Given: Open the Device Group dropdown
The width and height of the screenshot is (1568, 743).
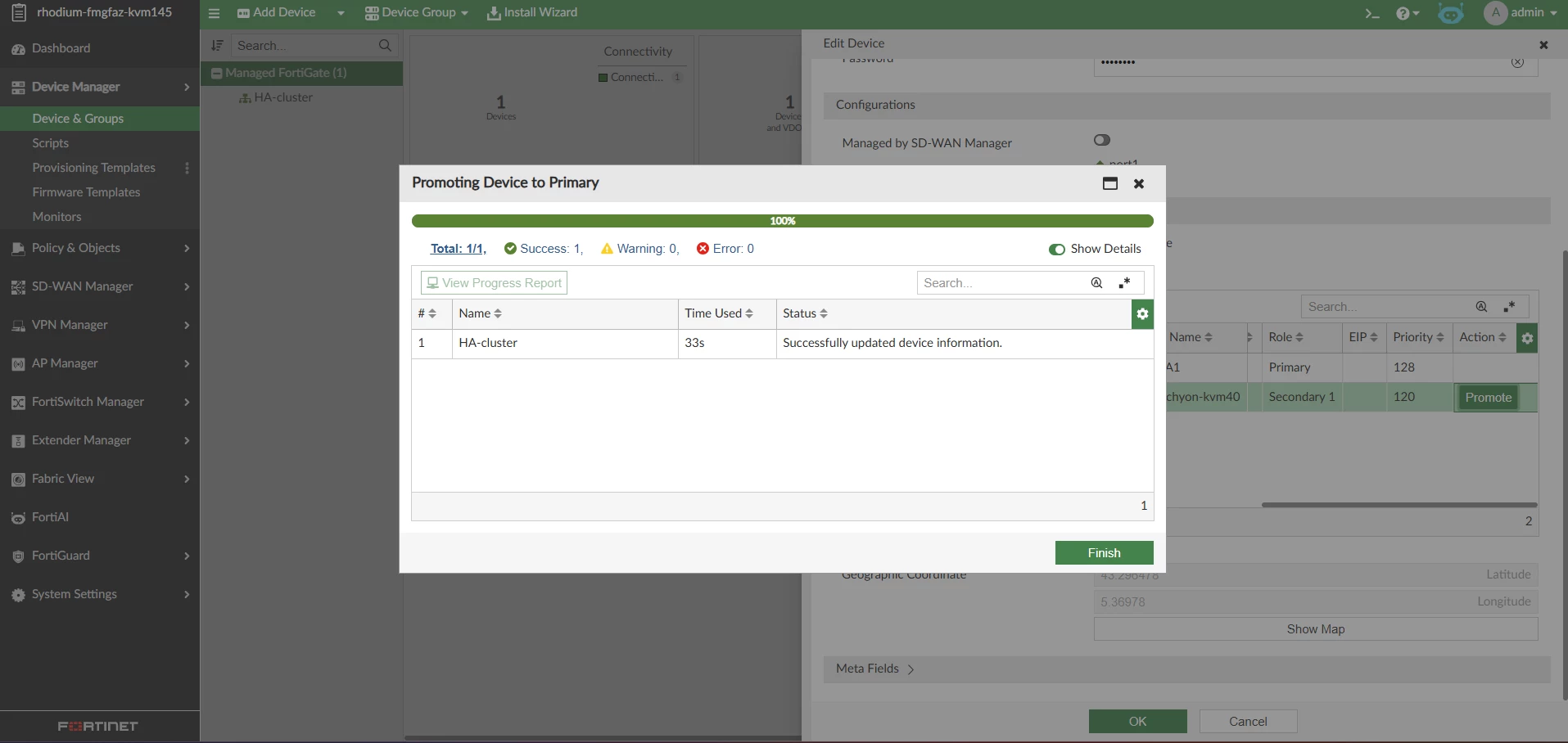Looking at the screenshot, I should coord(416,13).
